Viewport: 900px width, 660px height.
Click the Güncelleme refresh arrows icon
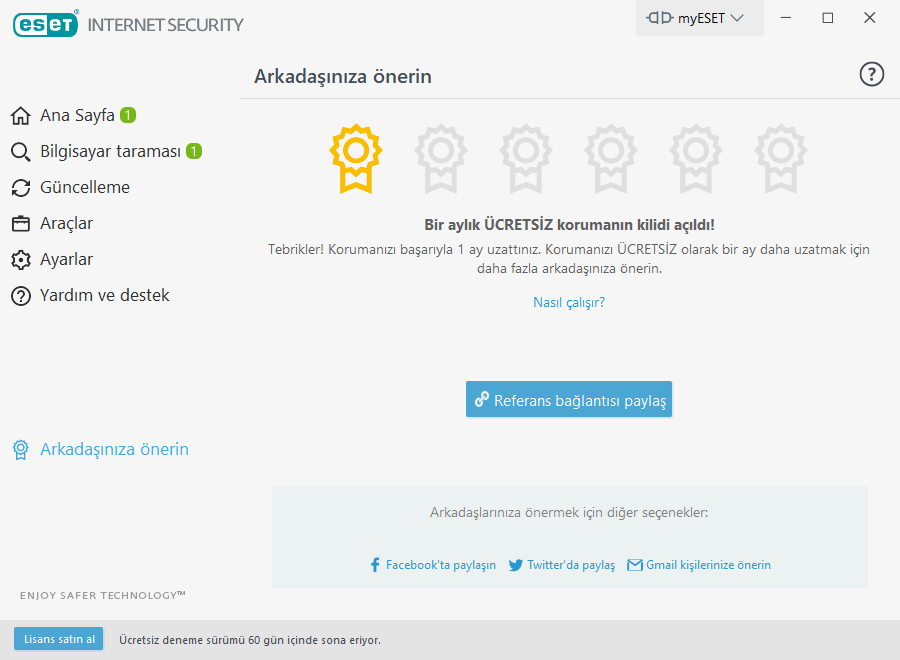[x=21, y=188]
